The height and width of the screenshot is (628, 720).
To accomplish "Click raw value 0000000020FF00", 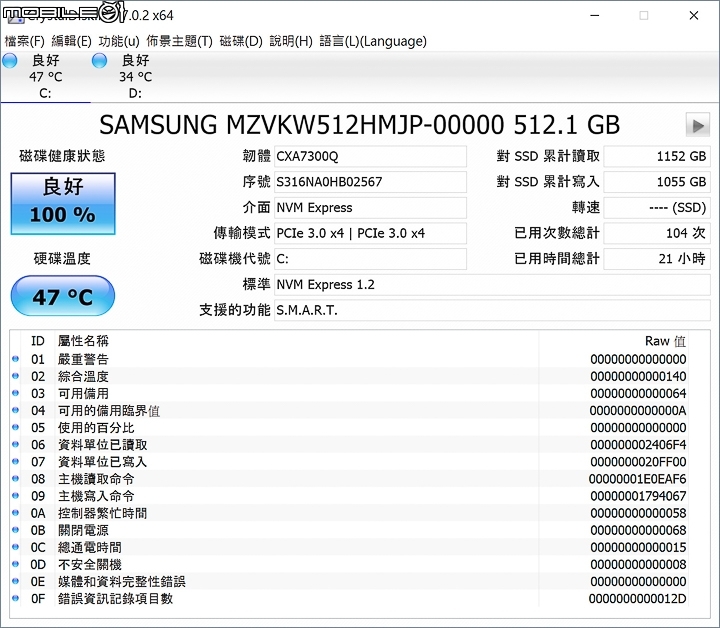I will pos(638,462).
